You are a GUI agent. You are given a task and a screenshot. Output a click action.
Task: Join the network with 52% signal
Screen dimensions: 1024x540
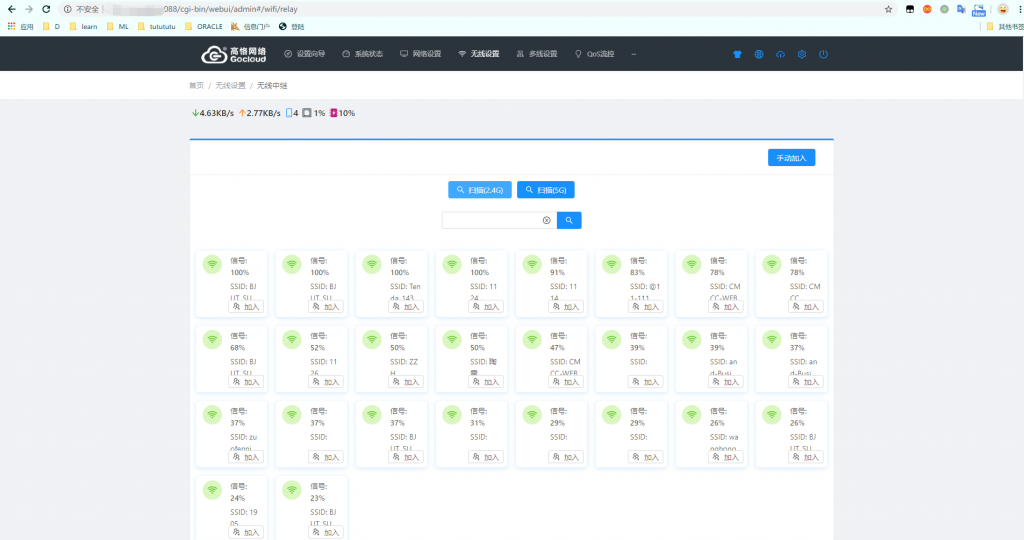point(326,382)
